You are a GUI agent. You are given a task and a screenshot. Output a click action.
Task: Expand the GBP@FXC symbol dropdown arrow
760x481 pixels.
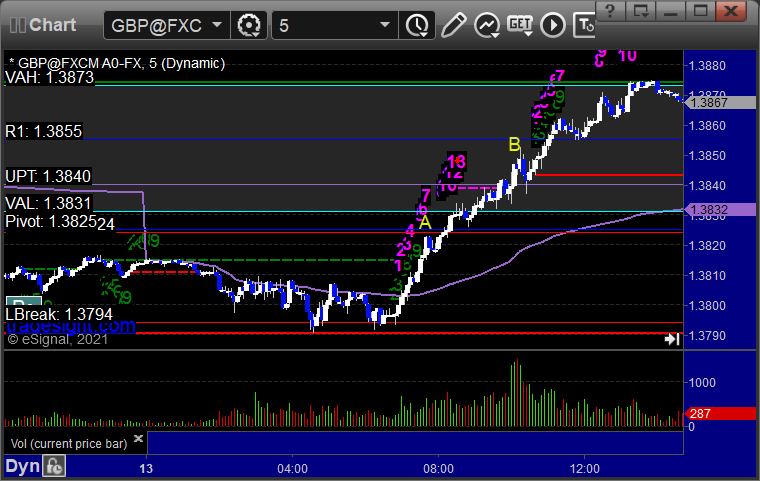pos(217,24)
